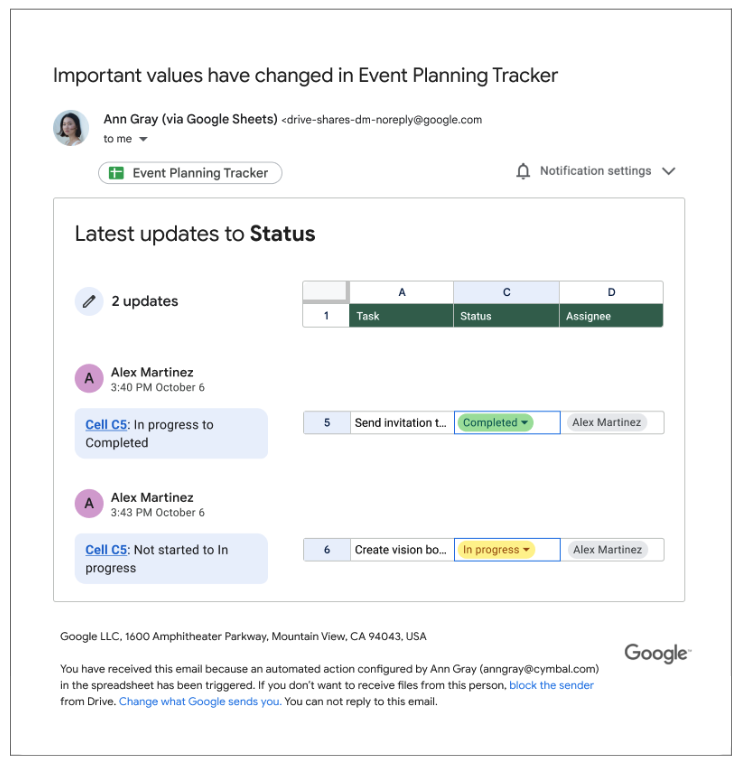Screen dimensions: 741x765
Task: Click the pencil edit icon beside 2 updates
Action: pyautogui.click(x=89, y=301)
